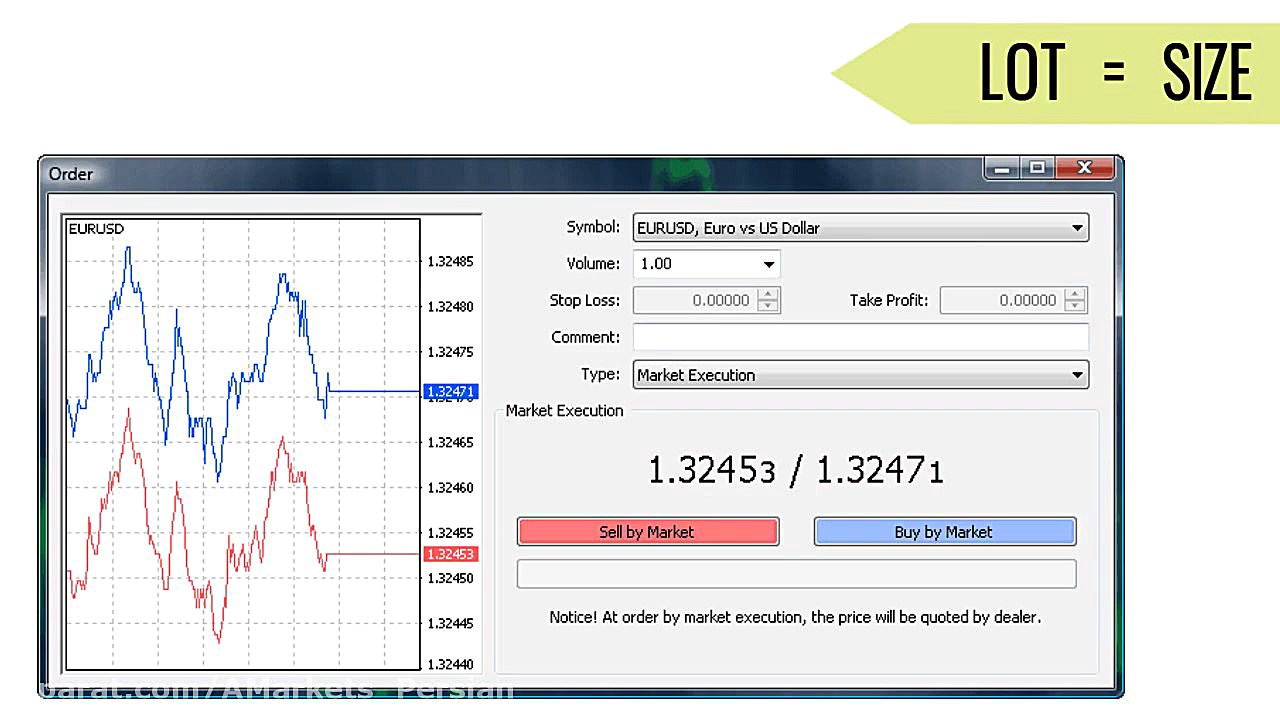Click the Order window title bar text

coord(71,174)
